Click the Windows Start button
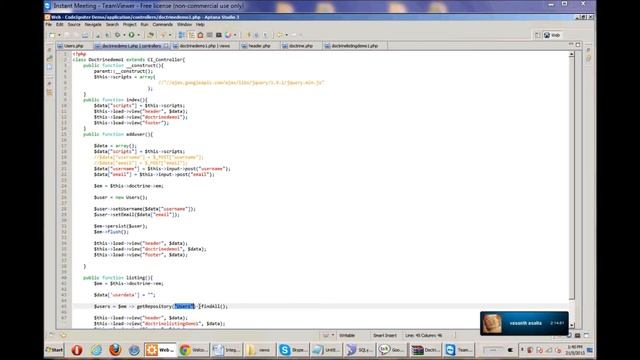Viewport: 640px width, 360px height. point(54,350)
